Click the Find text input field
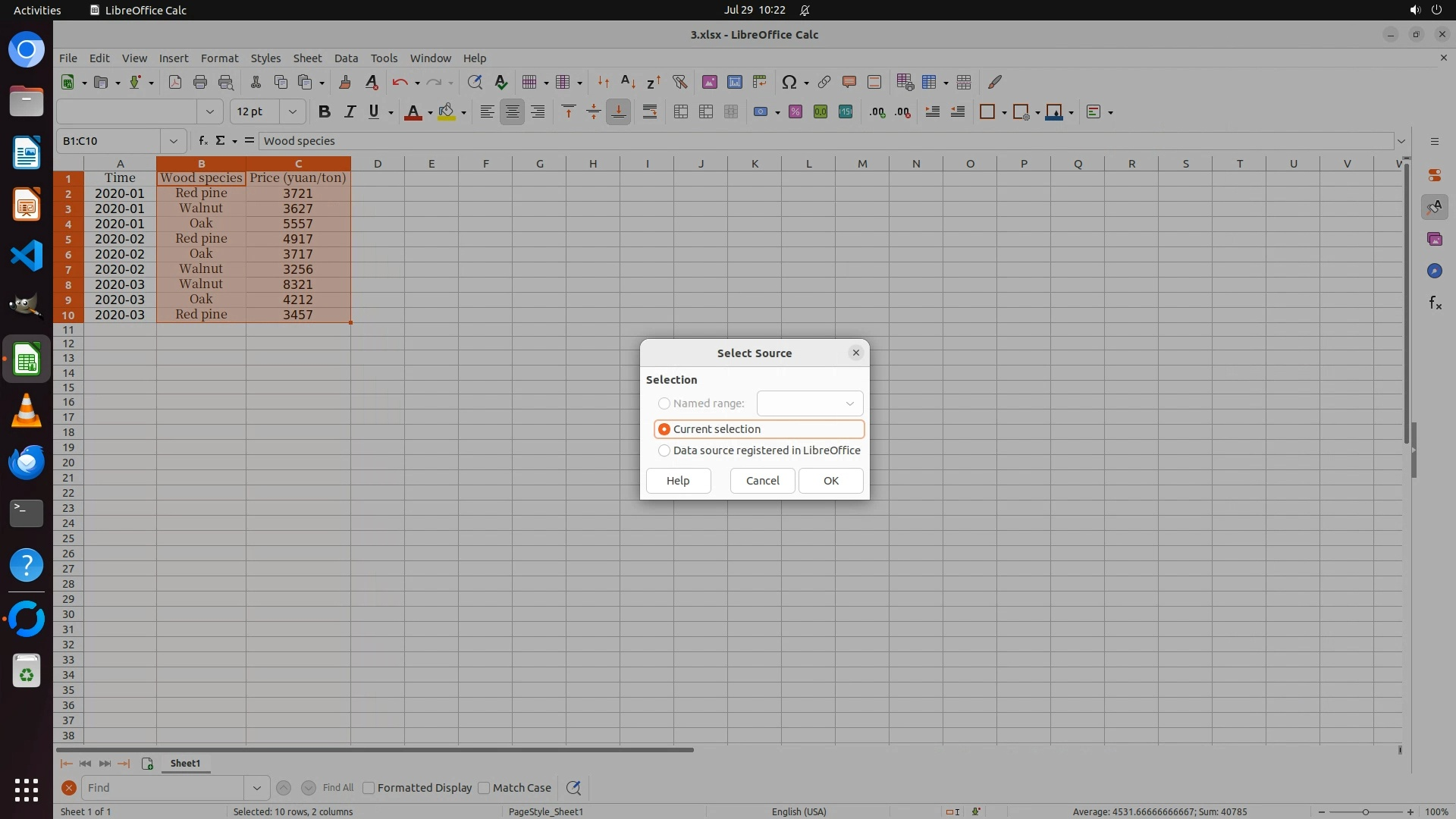This screenshot has height=819, width=1456. (x=163, y=788)
